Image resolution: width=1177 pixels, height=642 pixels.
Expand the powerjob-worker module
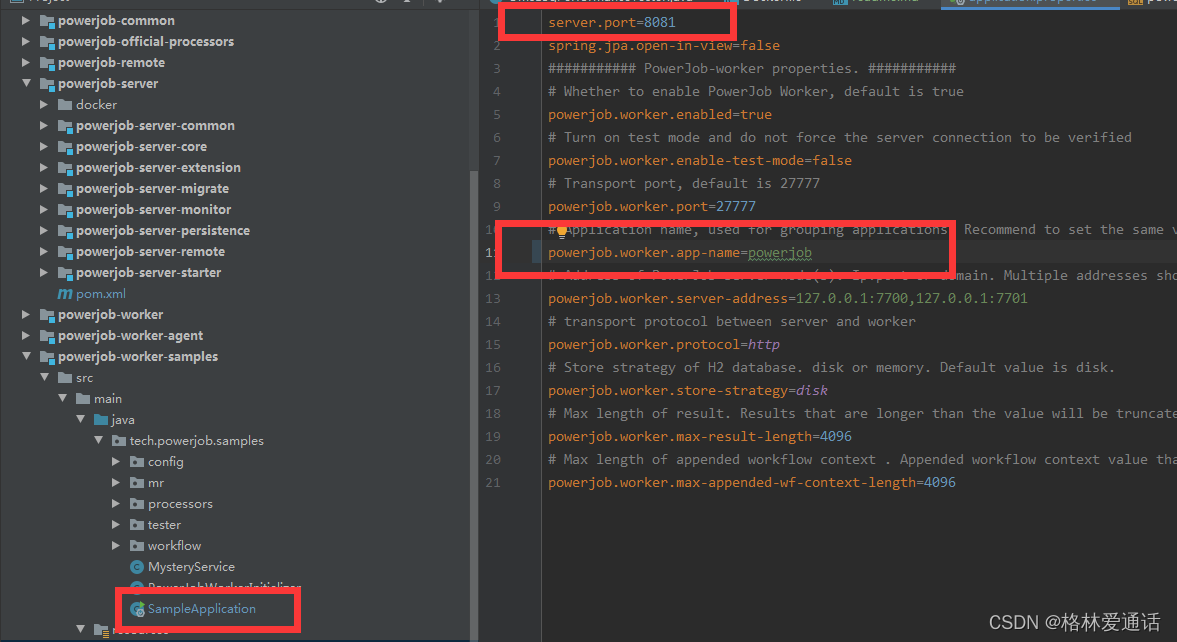(26, 315)
